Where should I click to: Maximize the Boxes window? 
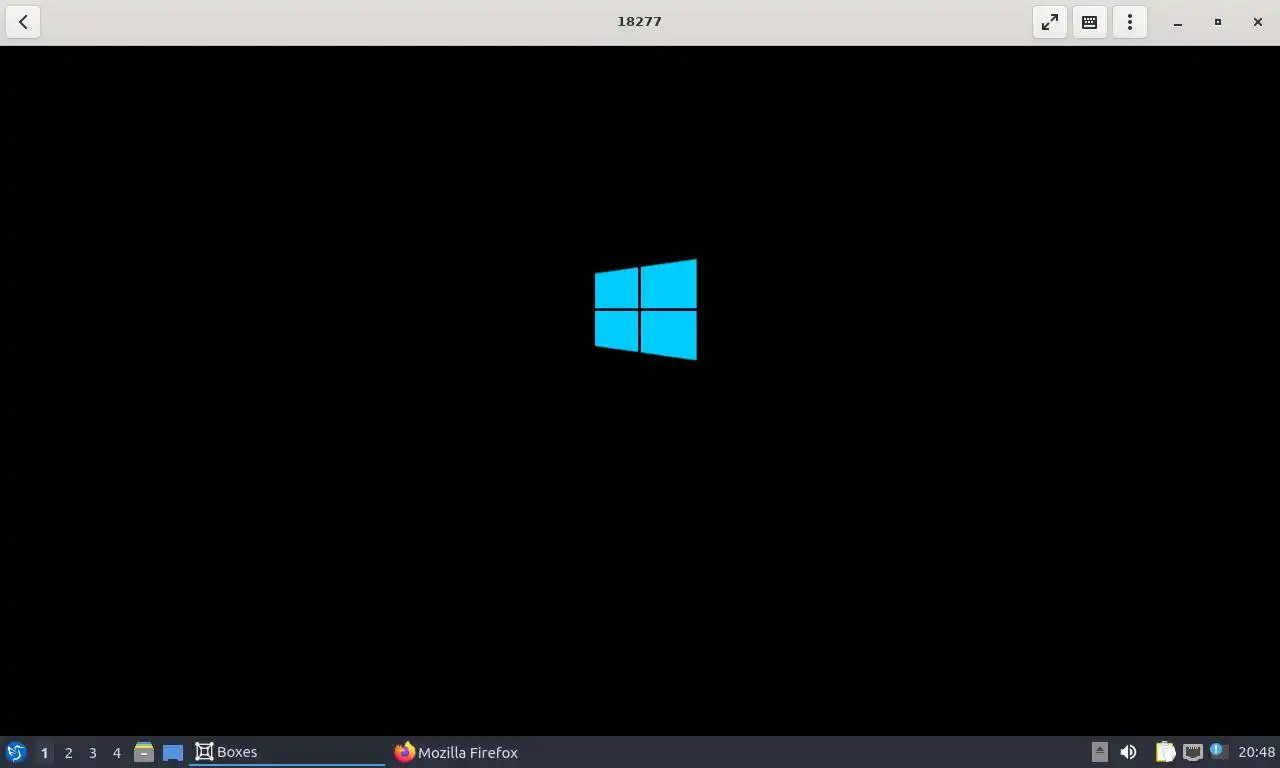coord(1218,22)
